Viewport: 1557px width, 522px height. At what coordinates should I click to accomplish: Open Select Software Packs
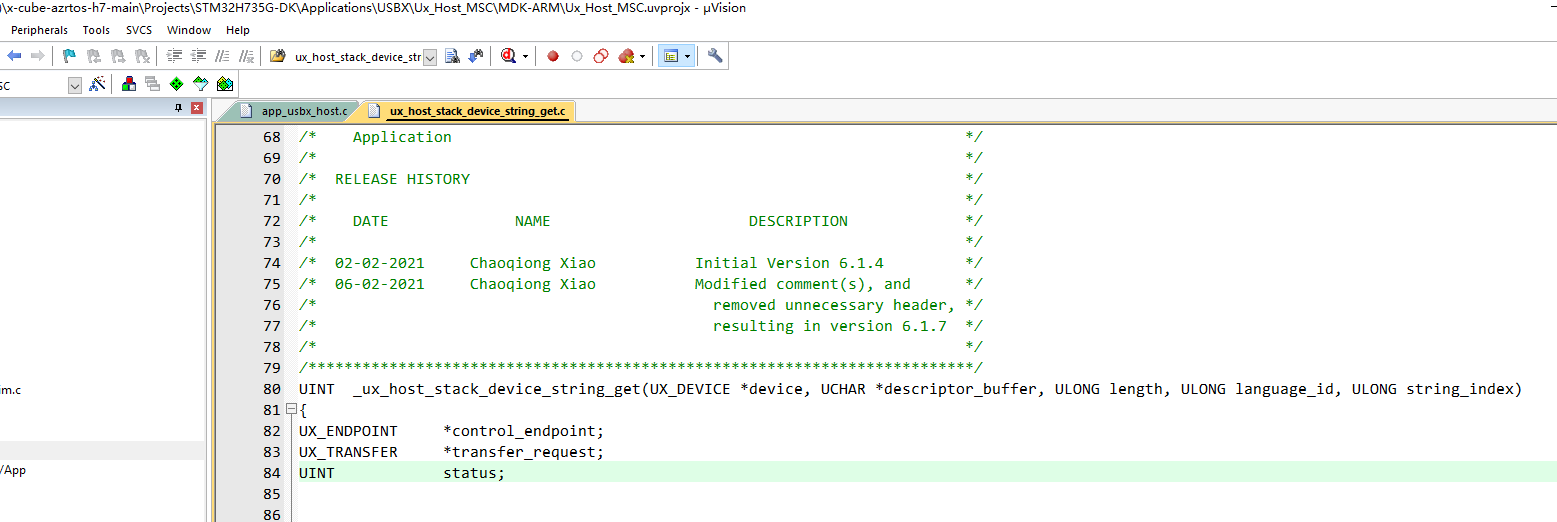200,84
